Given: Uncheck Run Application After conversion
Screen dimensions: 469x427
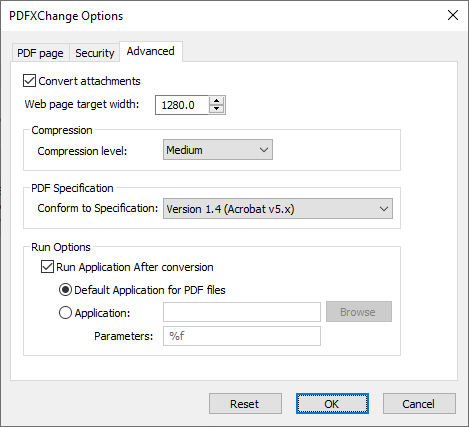Looking at the screenshot, I should [x=47, y=267].
